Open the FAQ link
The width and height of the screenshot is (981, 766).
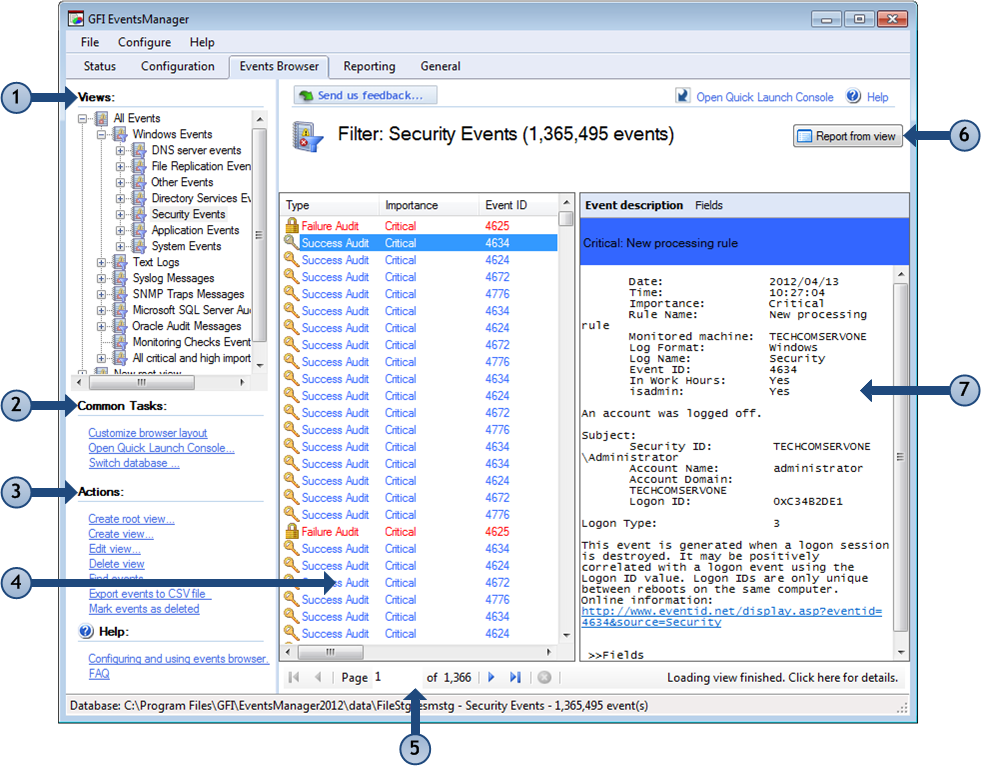coord(99,673)
